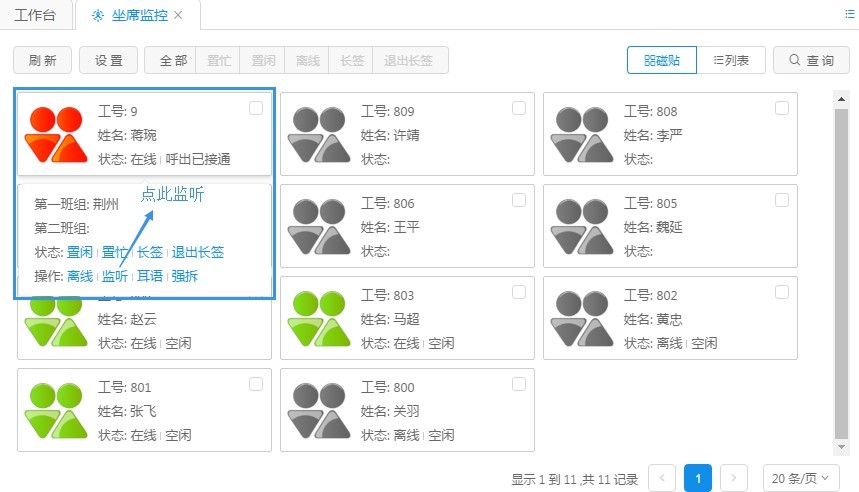The image size is (859, 492).
Task: Click the red agent avatar for 工号 9
Action: (x=54, y=134)
